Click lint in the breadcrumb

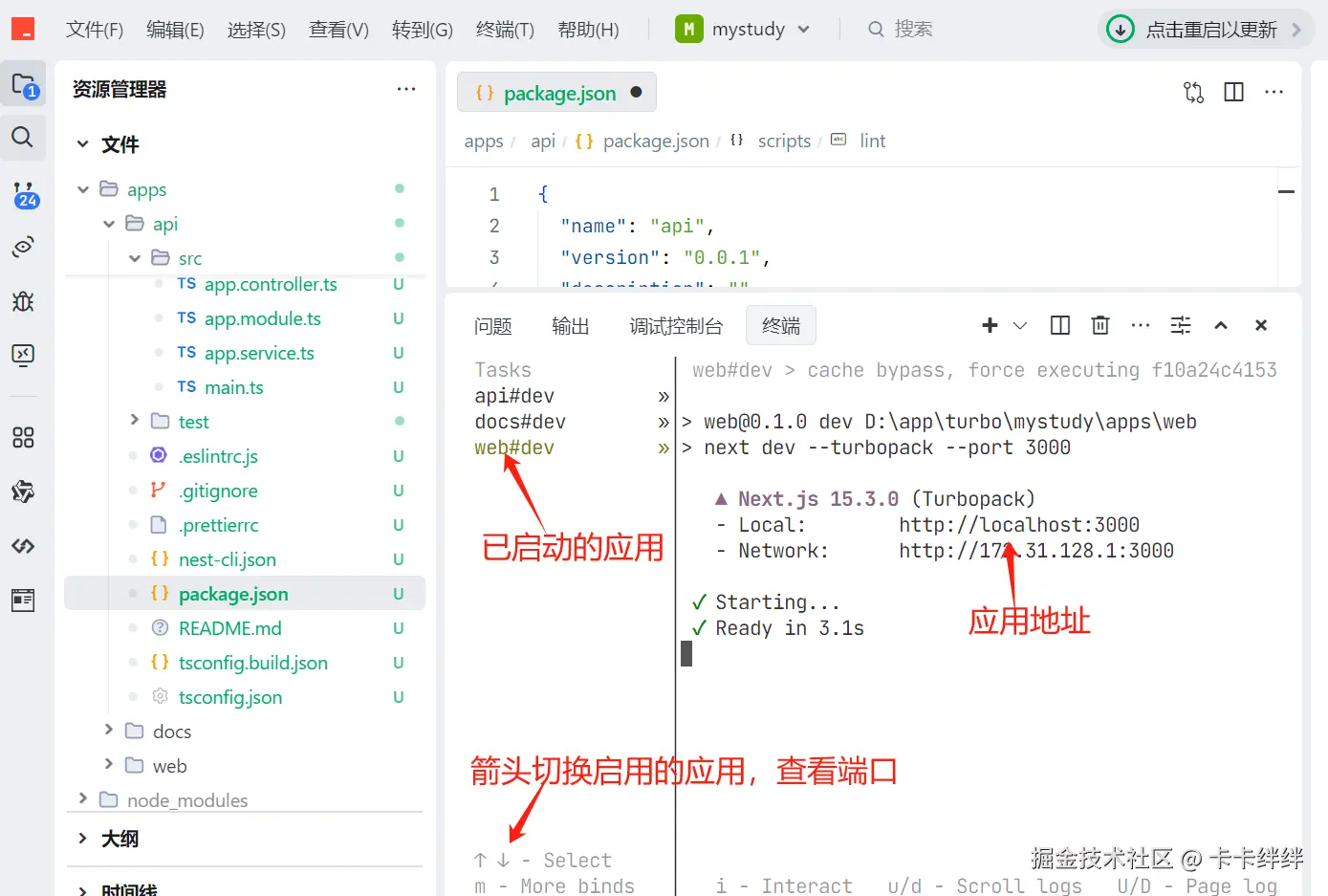(873, 142)
